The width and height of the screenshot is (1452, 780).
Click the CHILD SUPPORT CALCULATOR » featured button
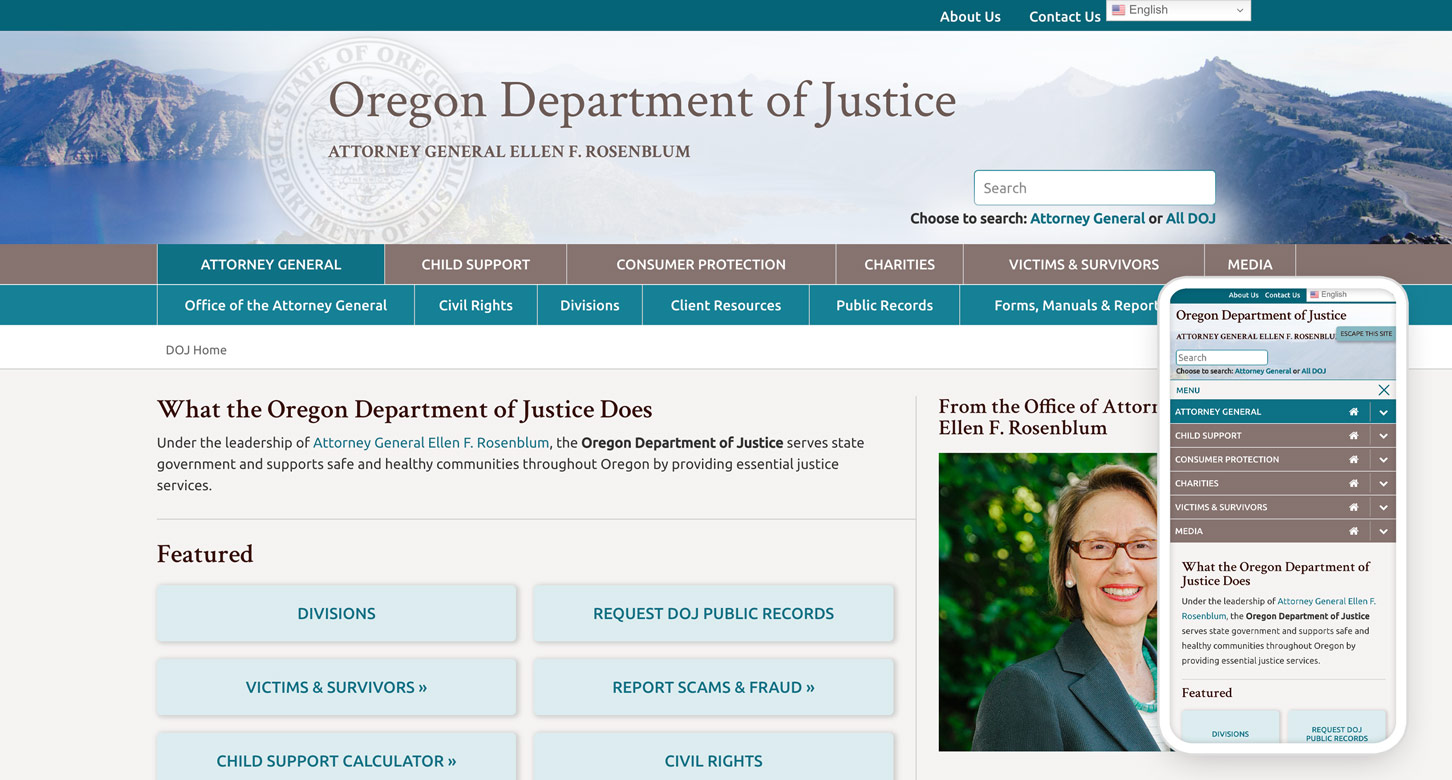point(337,756)
